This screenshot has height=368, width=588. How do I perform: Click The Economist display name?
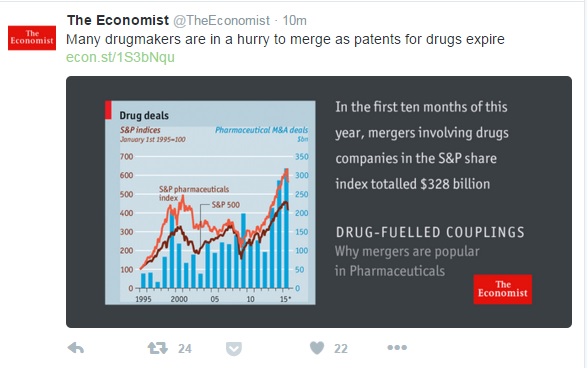click(x=118, y=20)
